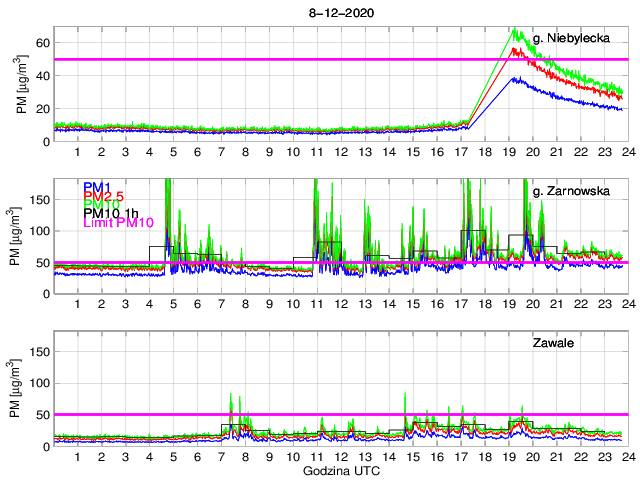Click the red PM2.5 legend entry
Screen dimensions: 640x480
tap(102, 200)
